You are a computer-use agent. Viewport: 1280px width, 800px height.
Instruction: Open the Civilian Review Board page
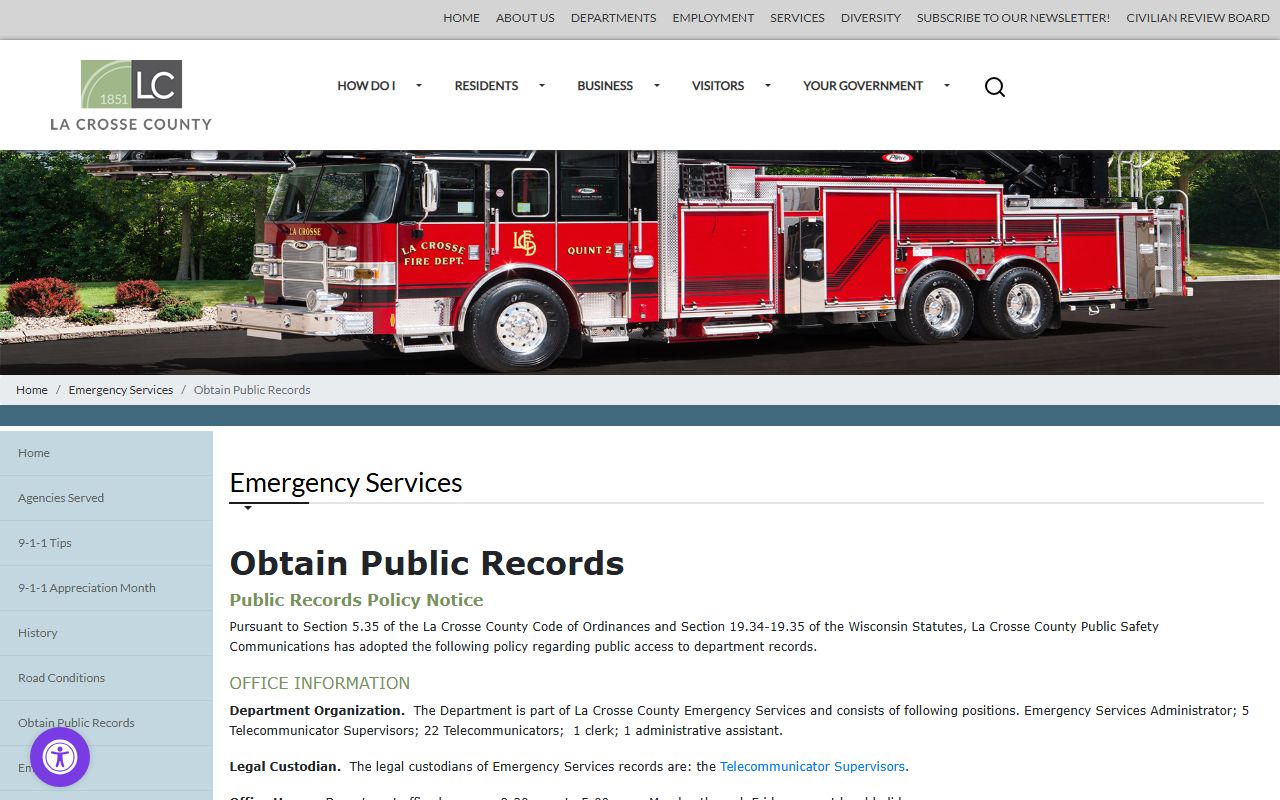[x=1198, y=18]
